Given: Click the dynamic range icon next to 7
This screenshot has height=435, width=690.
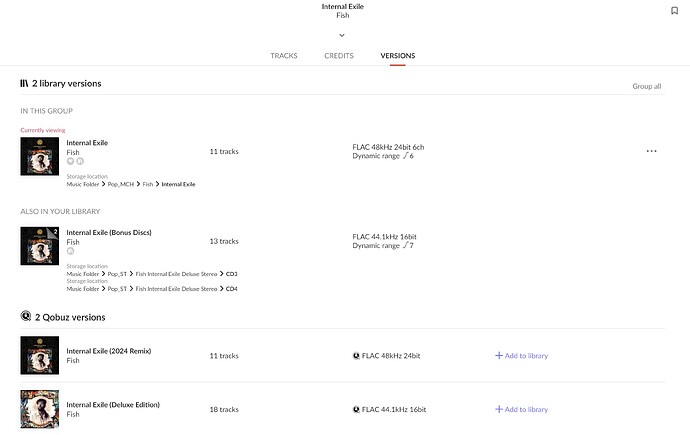Looking at the screenshot, I should pyautogui.click(x=405, y=245).
